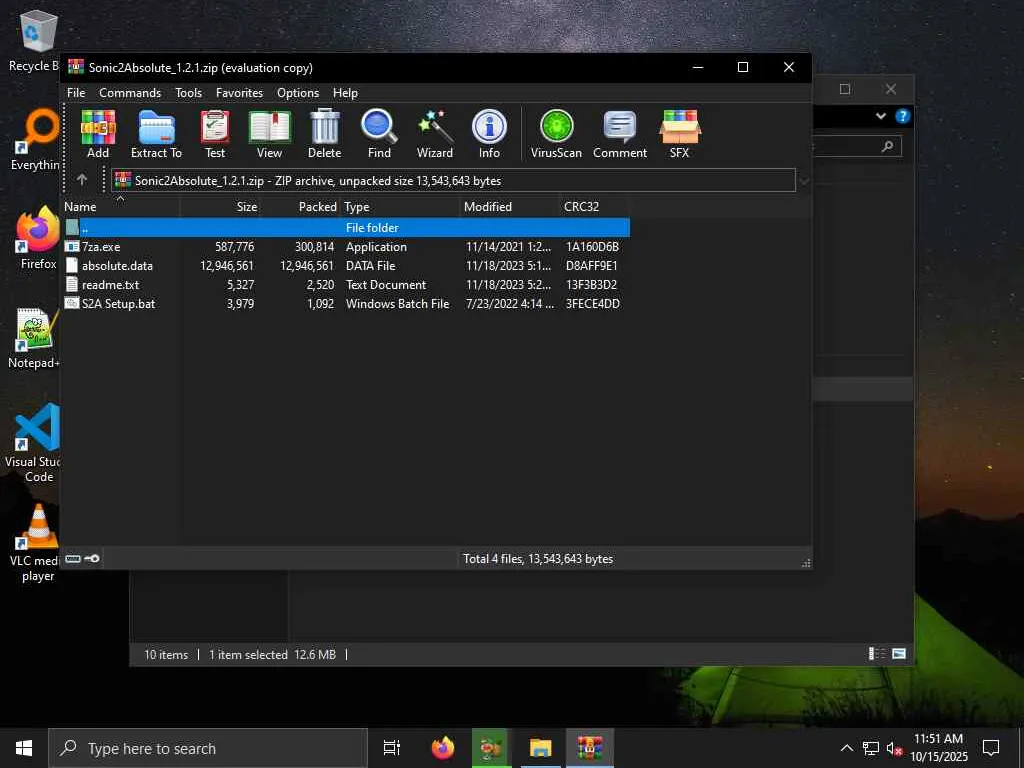
Task: Click the archive path address field
Action: pos(453,180)
